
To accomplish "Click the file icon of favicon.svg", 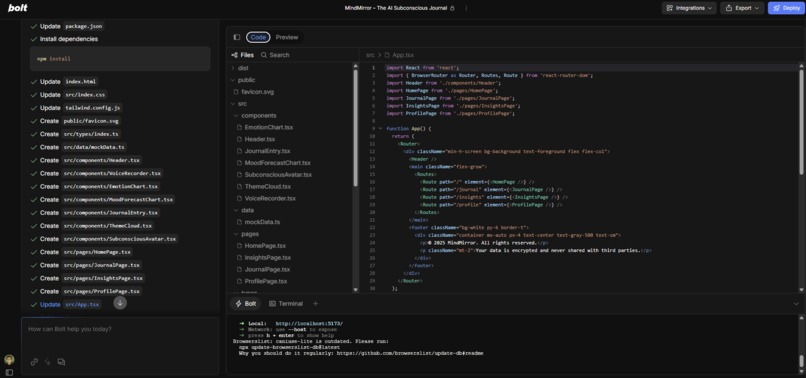I will click(x=236, y=92).
